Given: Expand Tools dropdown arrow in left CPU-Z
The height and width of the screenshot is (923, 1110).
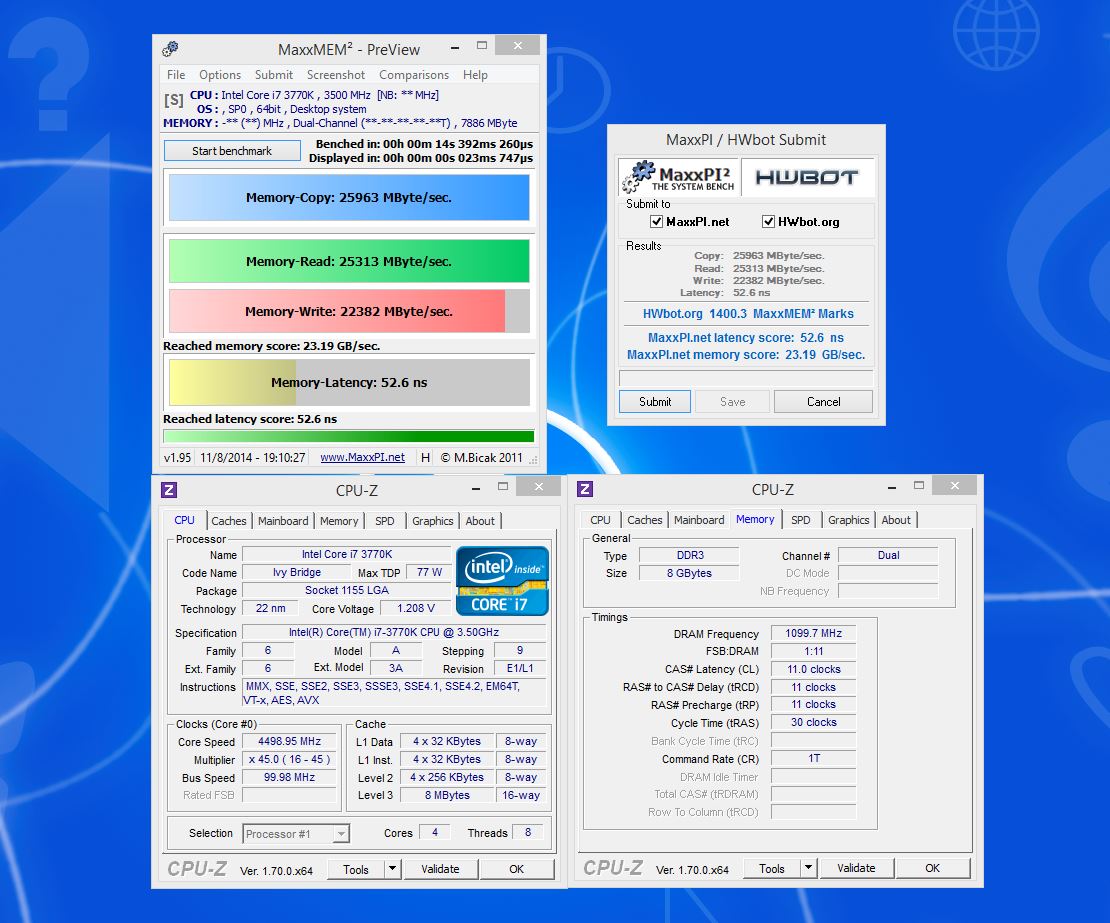Looking at the screenshot, I should click(393, 868).
